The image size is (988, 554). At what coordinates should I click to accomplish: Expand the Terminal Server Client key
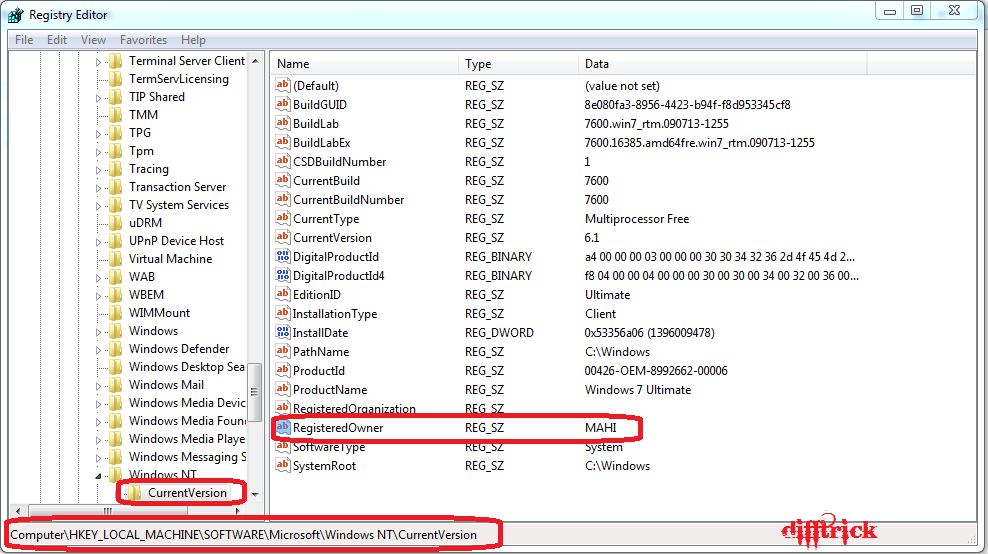click(x=98, y=62)
